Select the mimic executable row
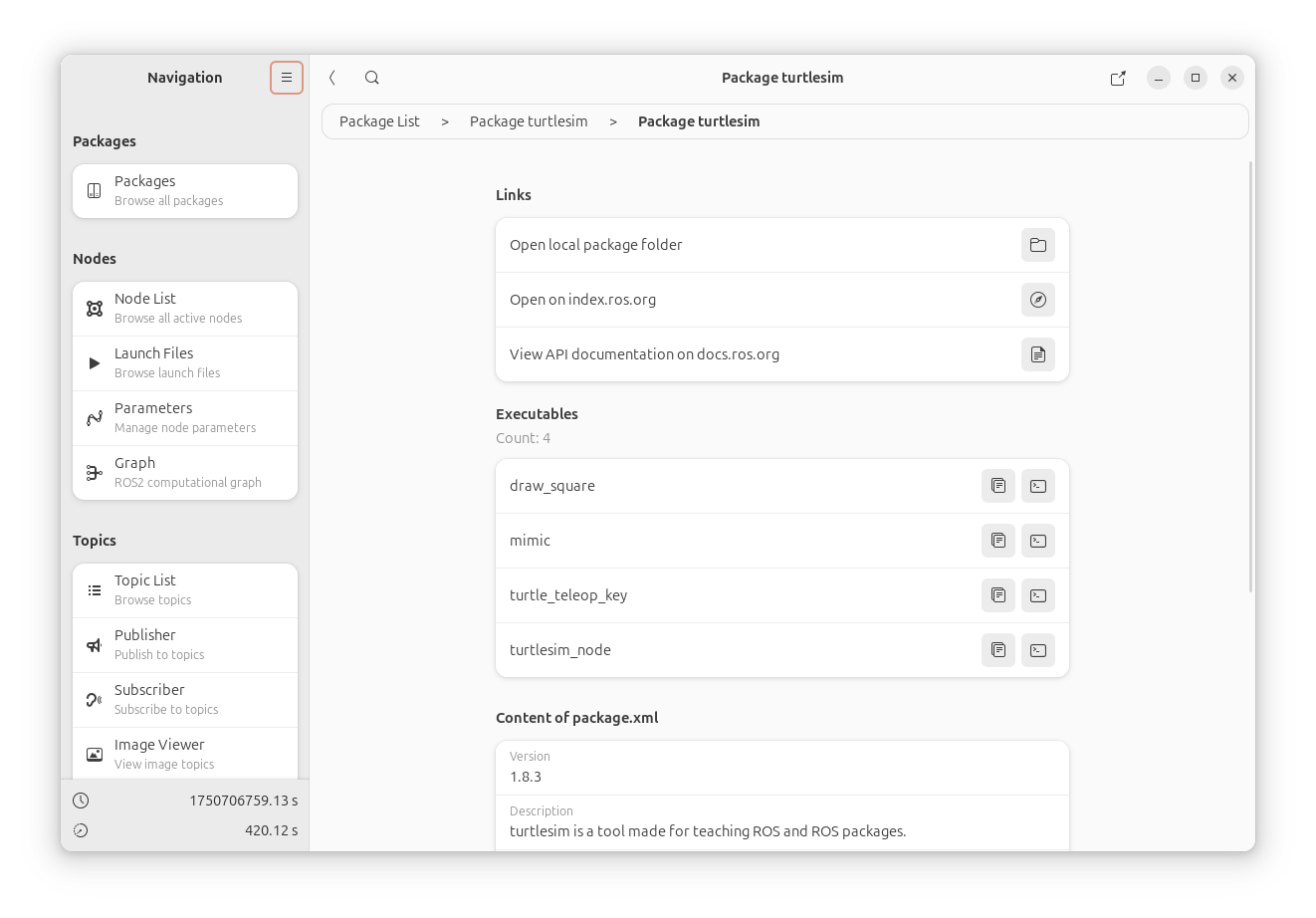Screen dimensions: 1316x918 [782, 541]
